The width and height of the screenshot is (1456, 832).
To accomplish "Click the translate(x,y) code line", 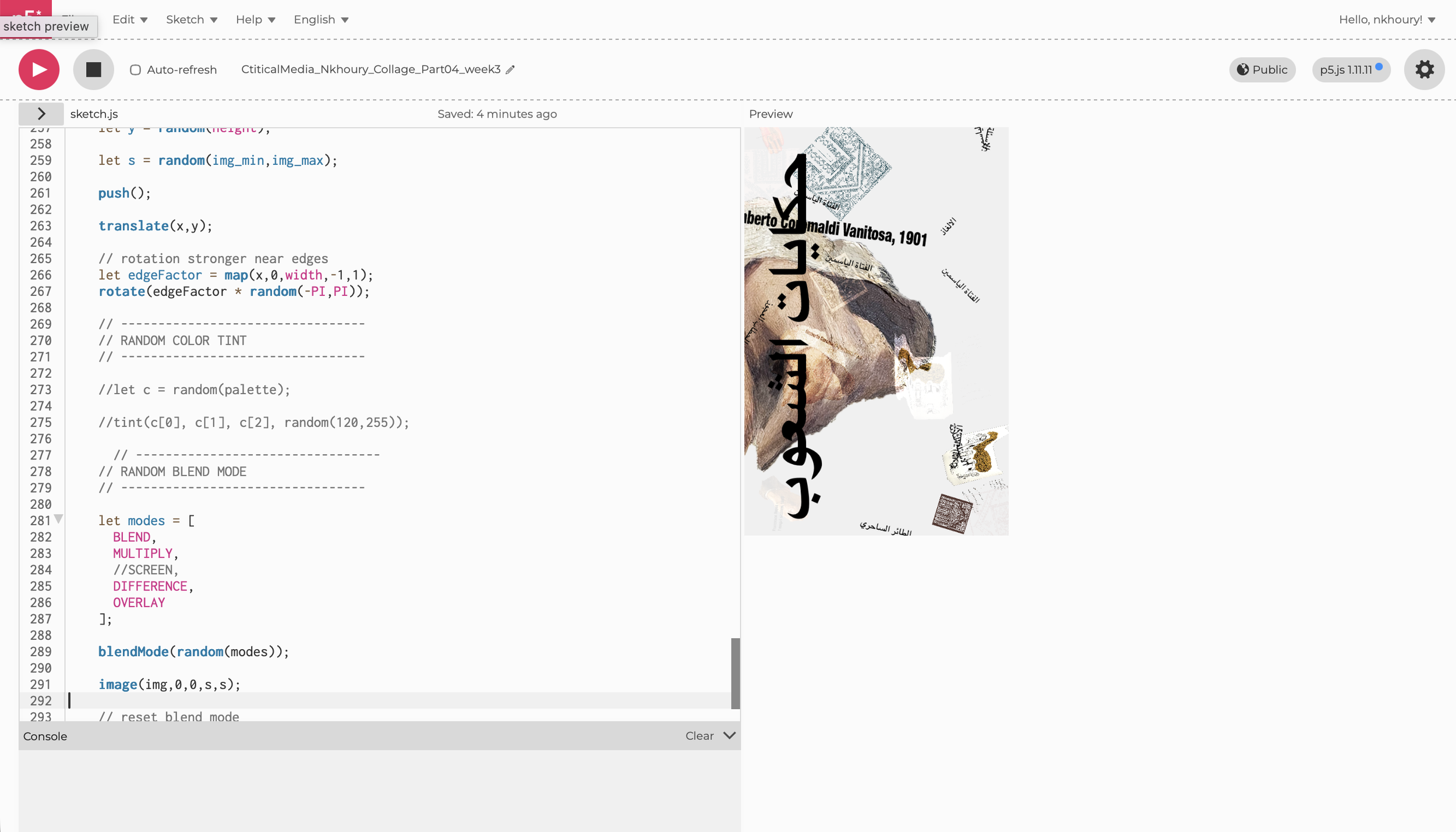I will coord(155,226).
